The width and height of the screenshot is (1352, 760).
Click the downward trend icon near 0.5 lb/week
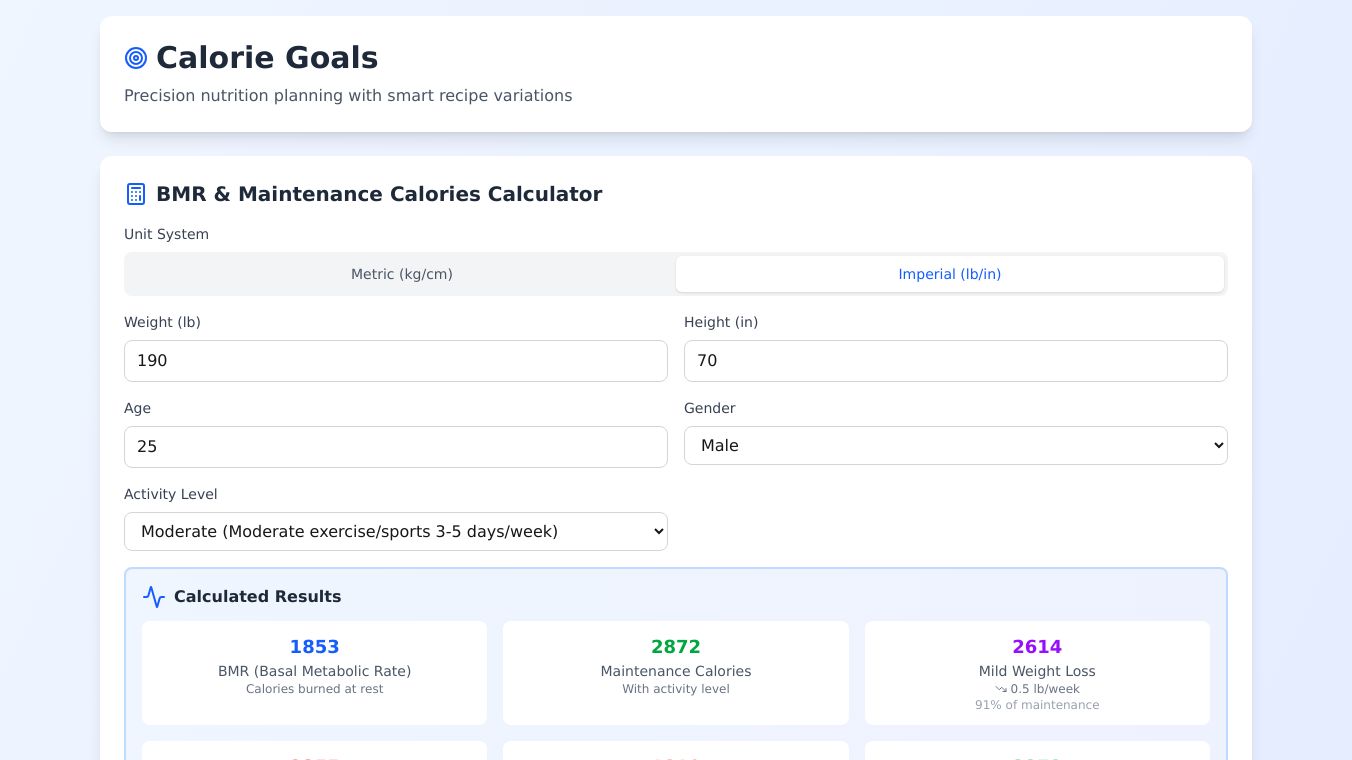1001,689
